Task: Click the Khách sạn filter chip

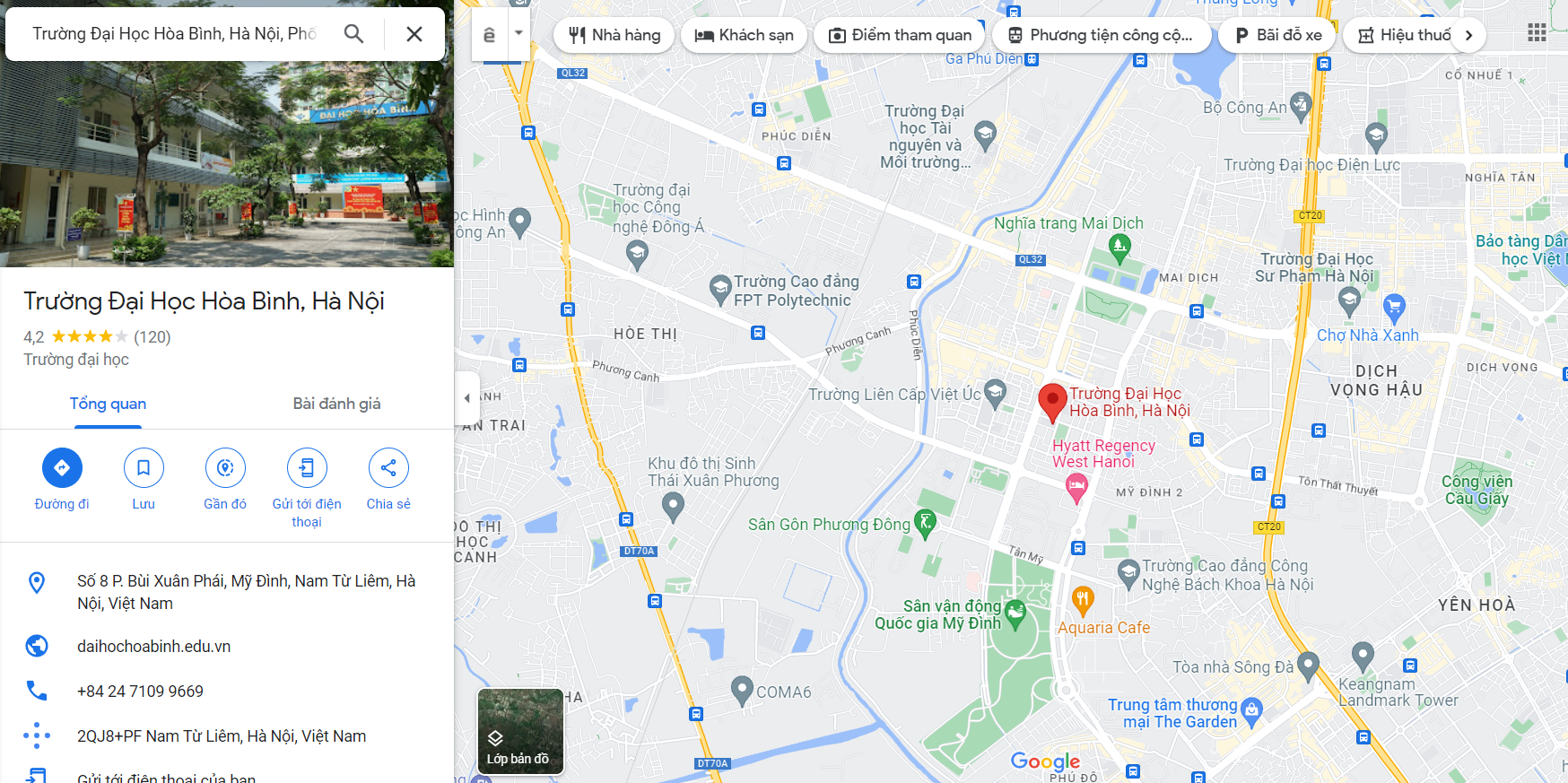Action: pos(745,35)
